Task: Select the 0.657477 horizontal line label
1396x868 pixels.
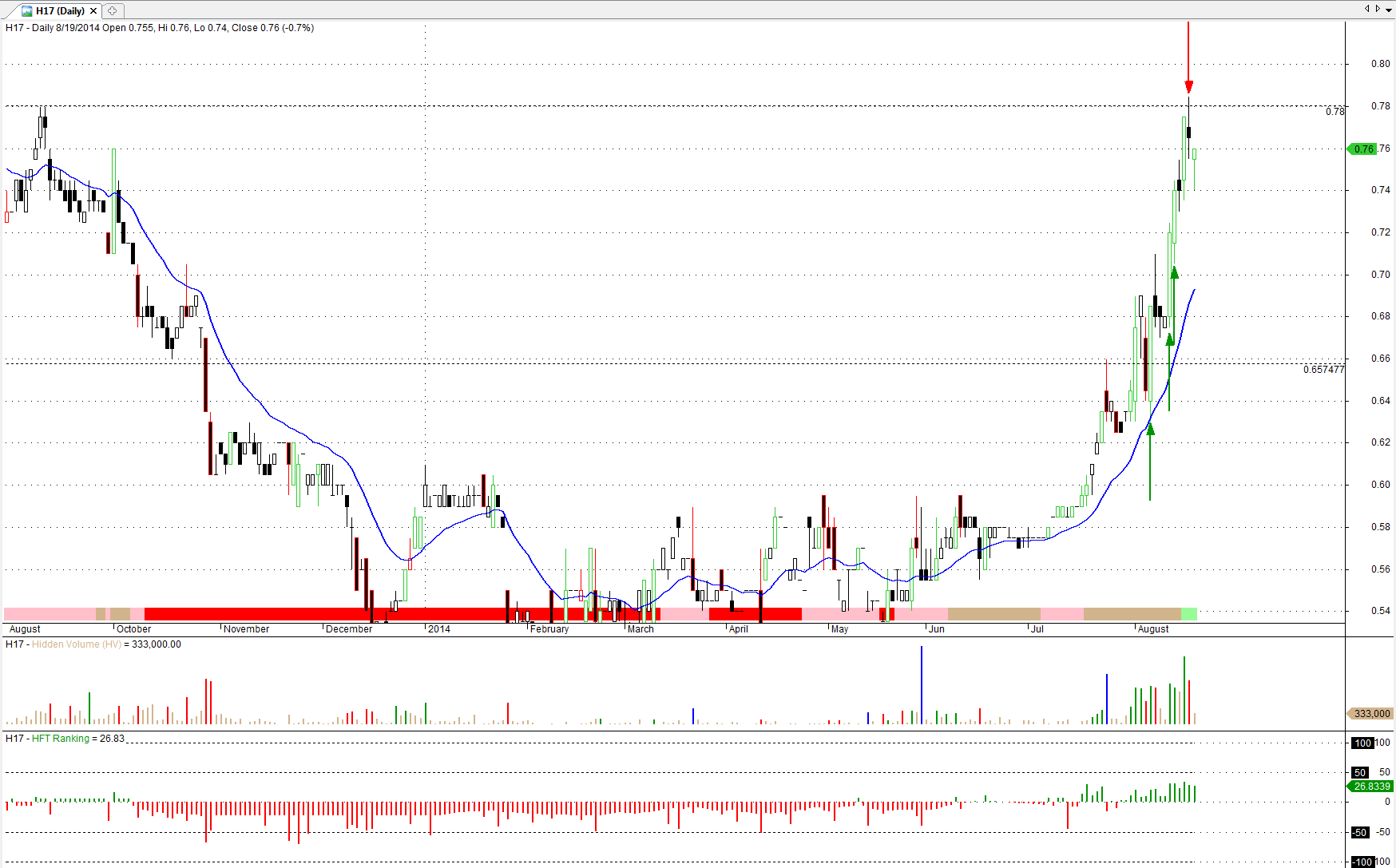Action: pos(1323,370)
